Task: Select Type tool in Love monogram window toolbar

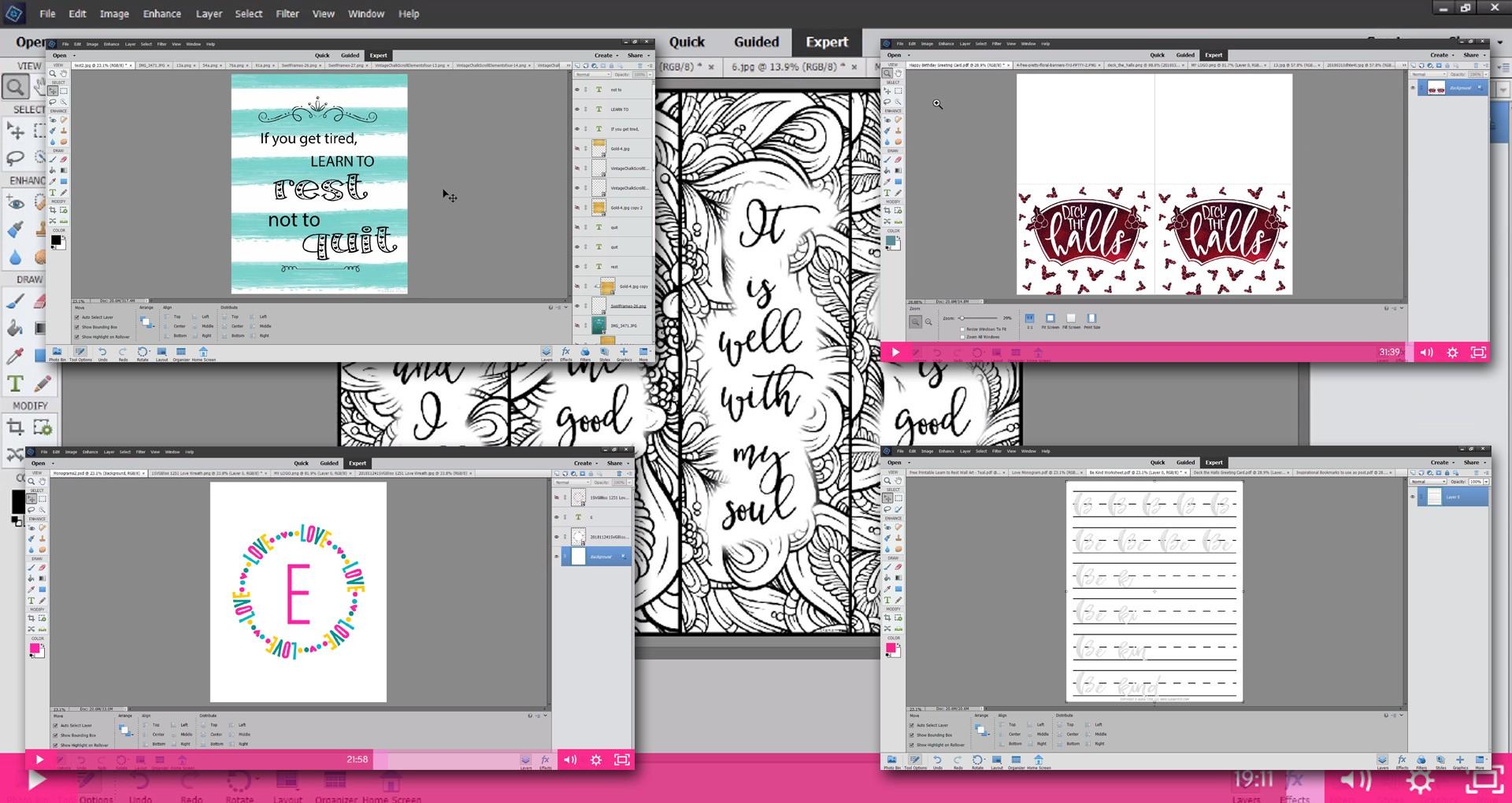Action: (31, 600)
